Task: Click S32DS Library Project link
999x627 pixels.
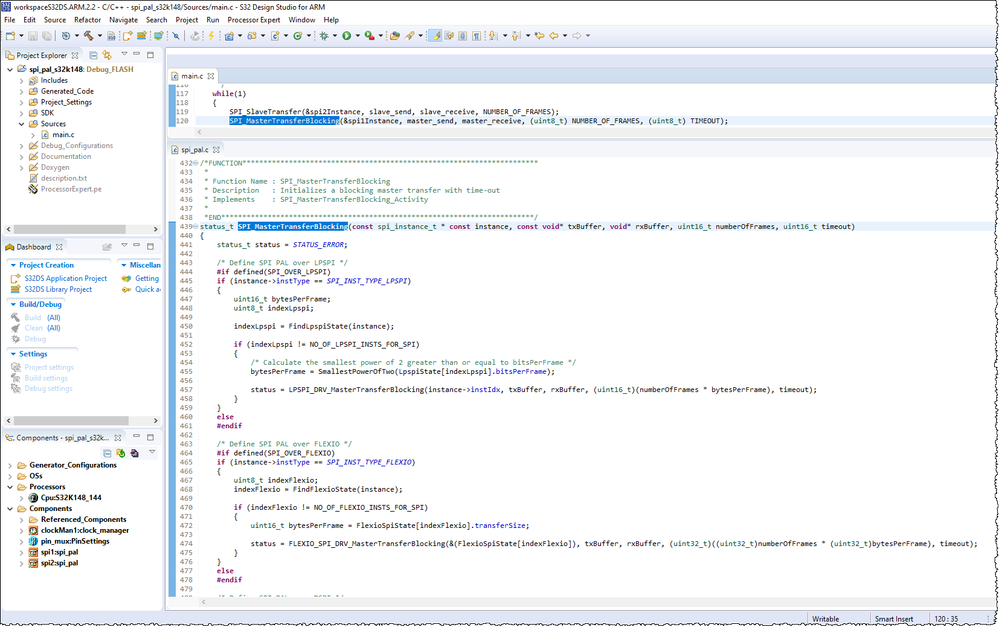Action: 58,289
